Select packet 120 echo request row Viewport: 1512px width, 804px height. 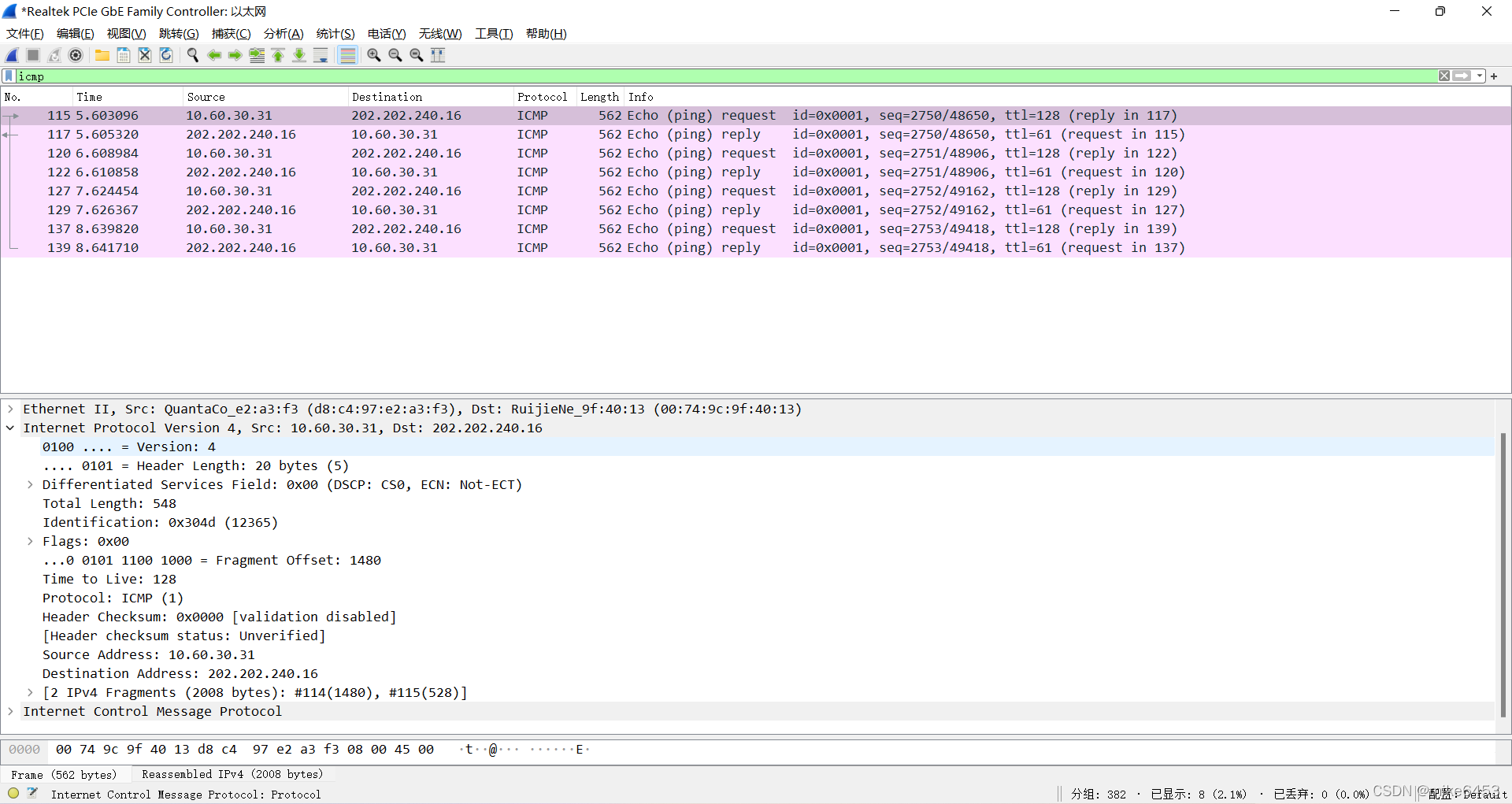tap(756, 154)
